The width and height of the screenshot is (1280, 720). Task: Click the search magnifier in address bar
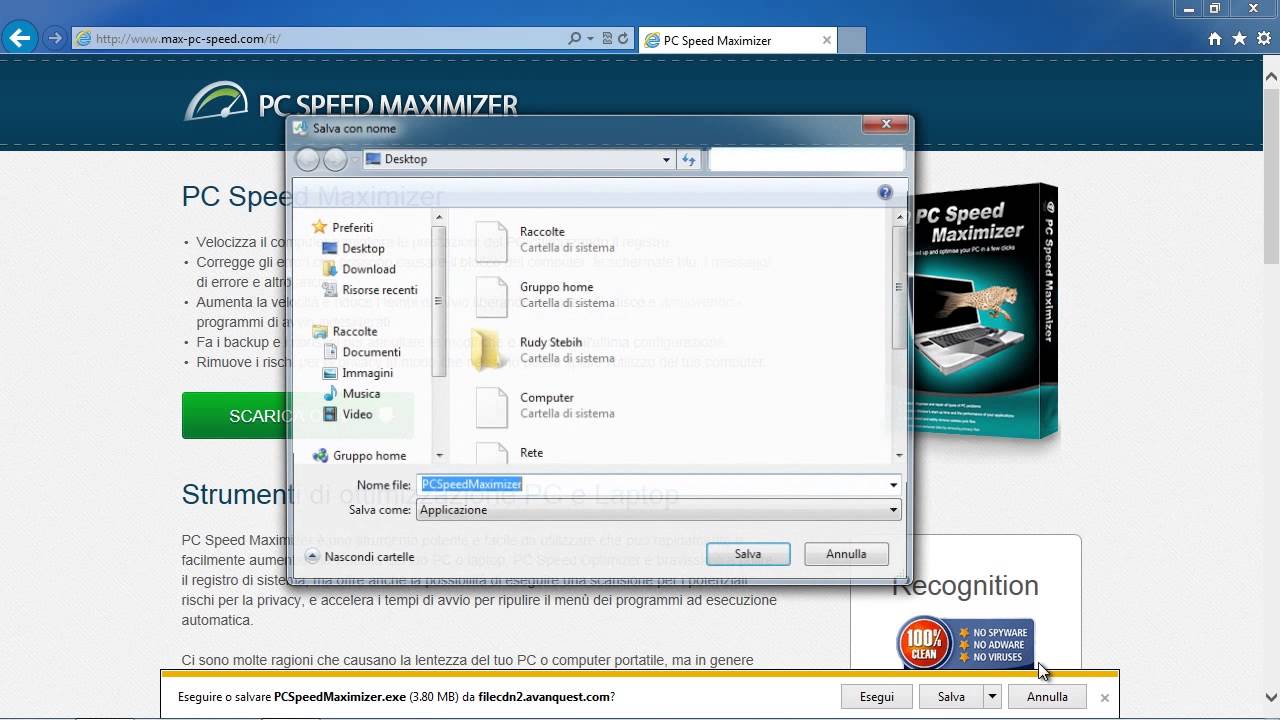point(574,39)
